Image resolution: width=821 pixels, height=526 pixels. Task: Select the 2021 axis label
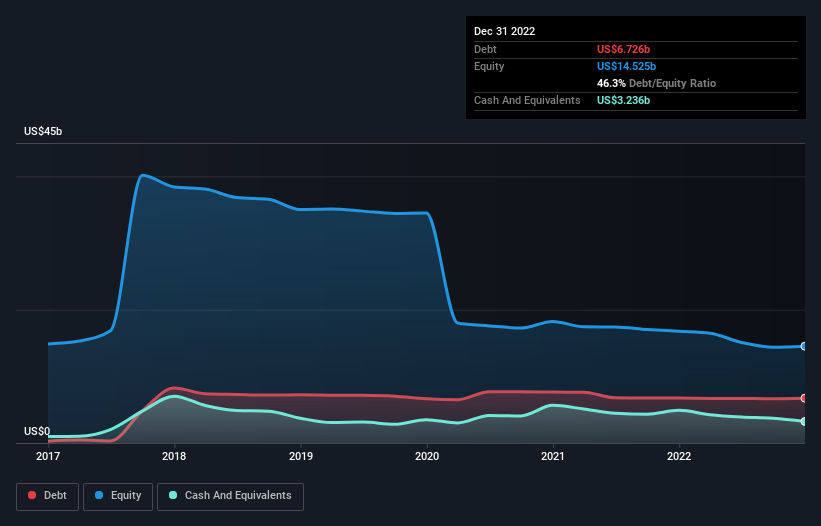pyautogui.click(x=553, y=456)
